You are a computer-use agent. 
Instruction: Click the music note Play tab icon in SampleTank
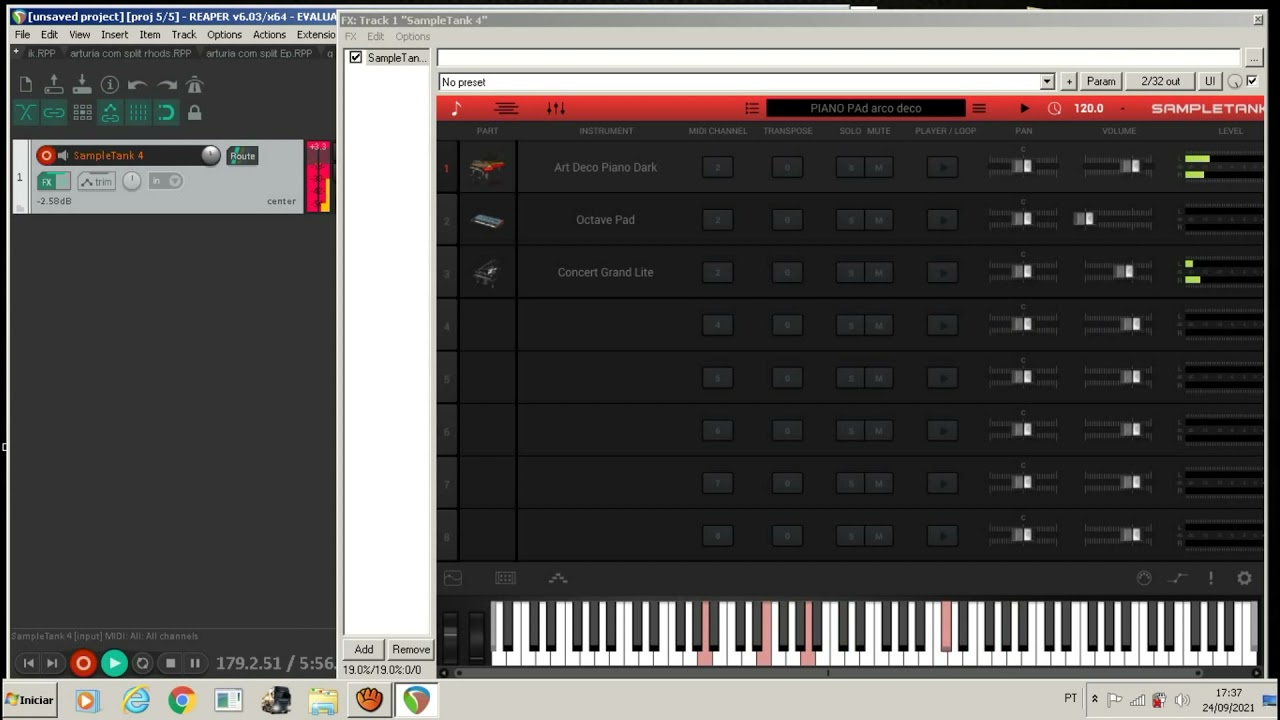(456, 108)
